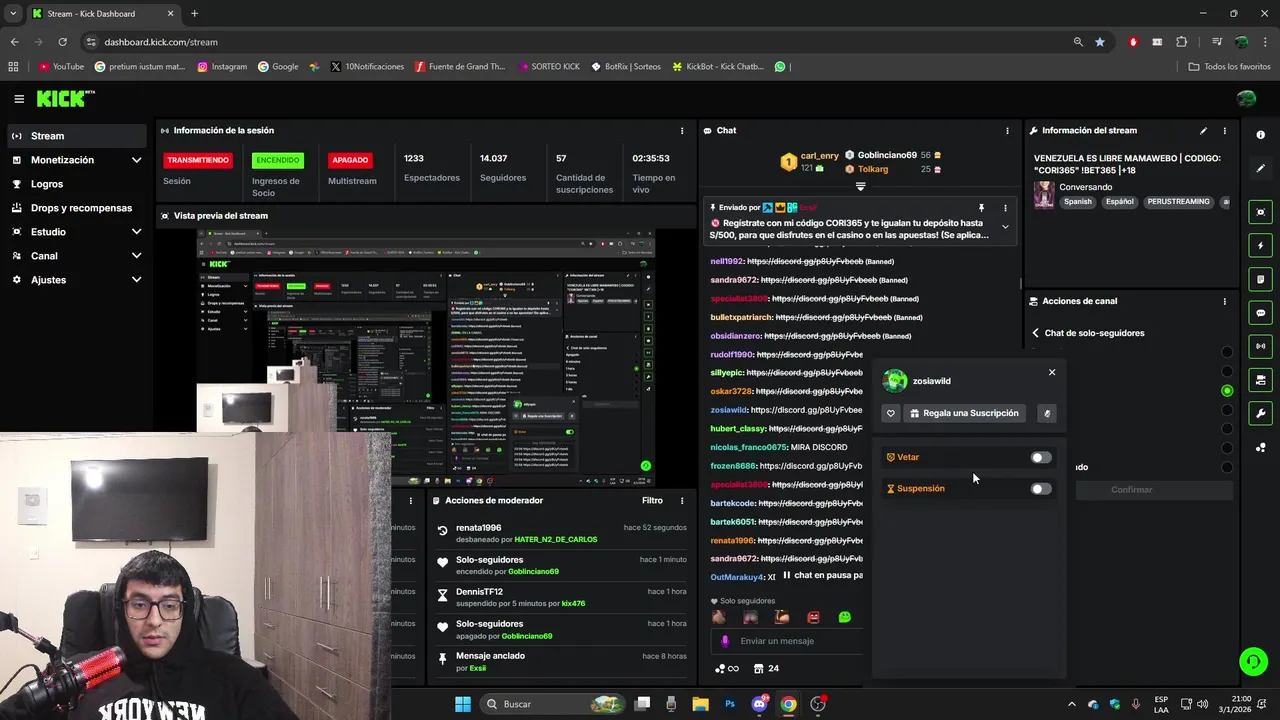Open the SORTEO KICK bookmark

point(549,67)
